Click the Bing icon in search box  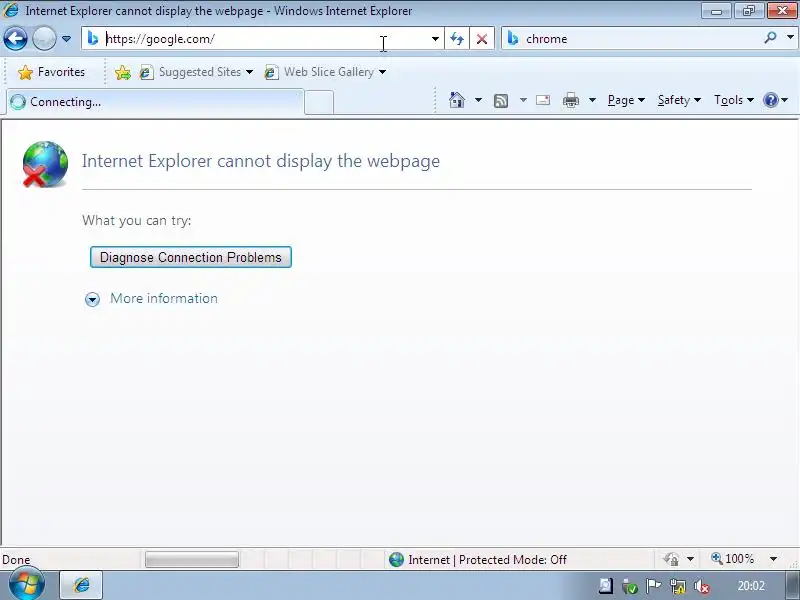click(513, 39)
